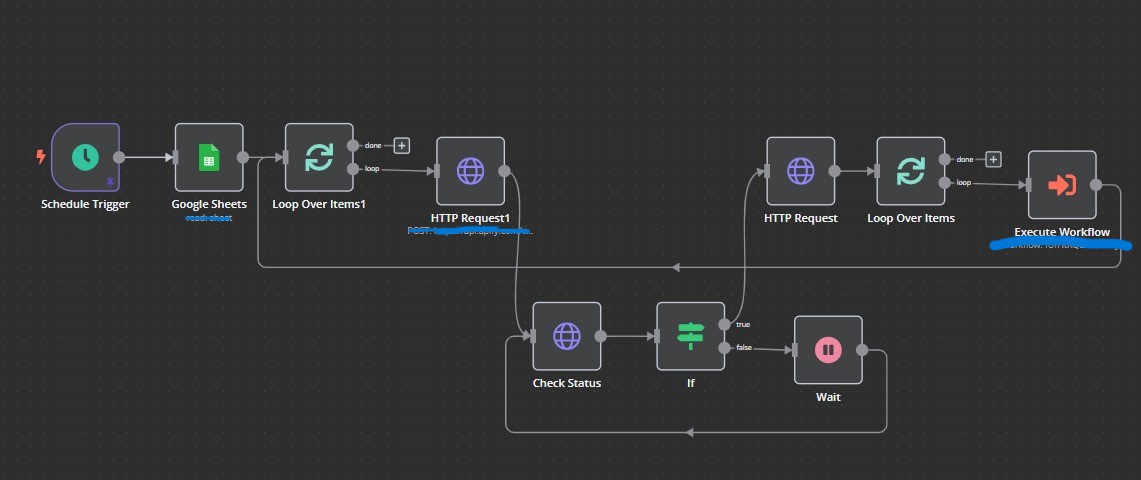Click the Wait label text
This screenshot has width=1141, height=480.
coord(828,397)
